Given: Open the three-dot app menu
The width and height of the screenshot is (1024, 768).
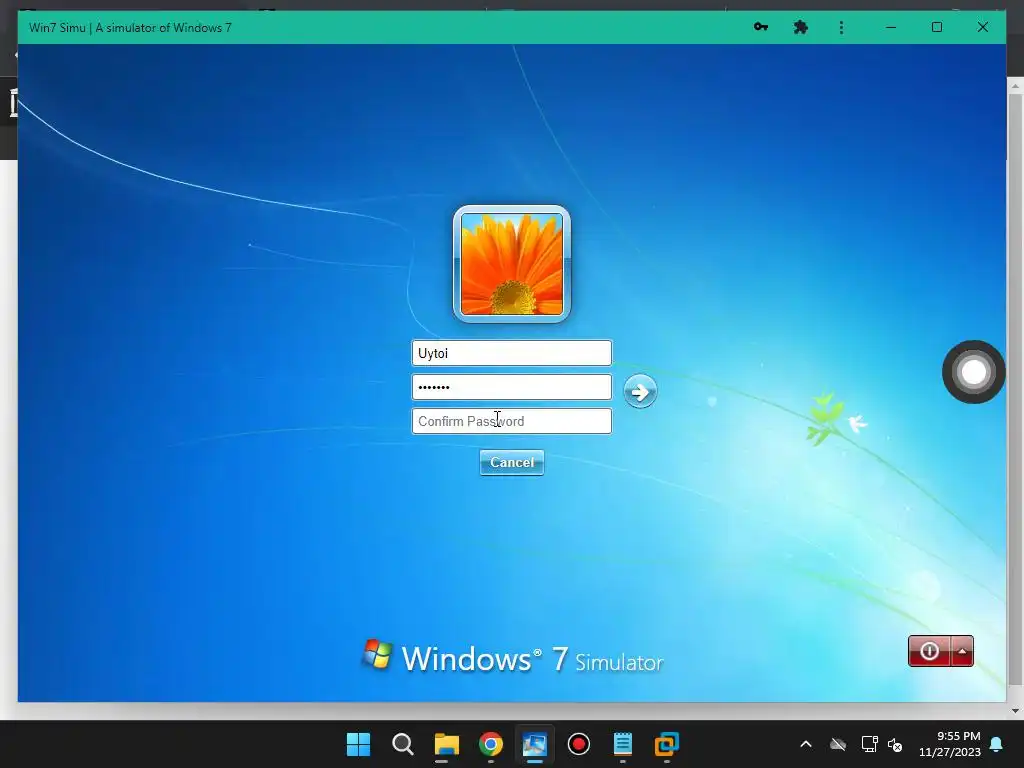Looking at the screenshot, I should pyautogui.click(x=841, y=27).
